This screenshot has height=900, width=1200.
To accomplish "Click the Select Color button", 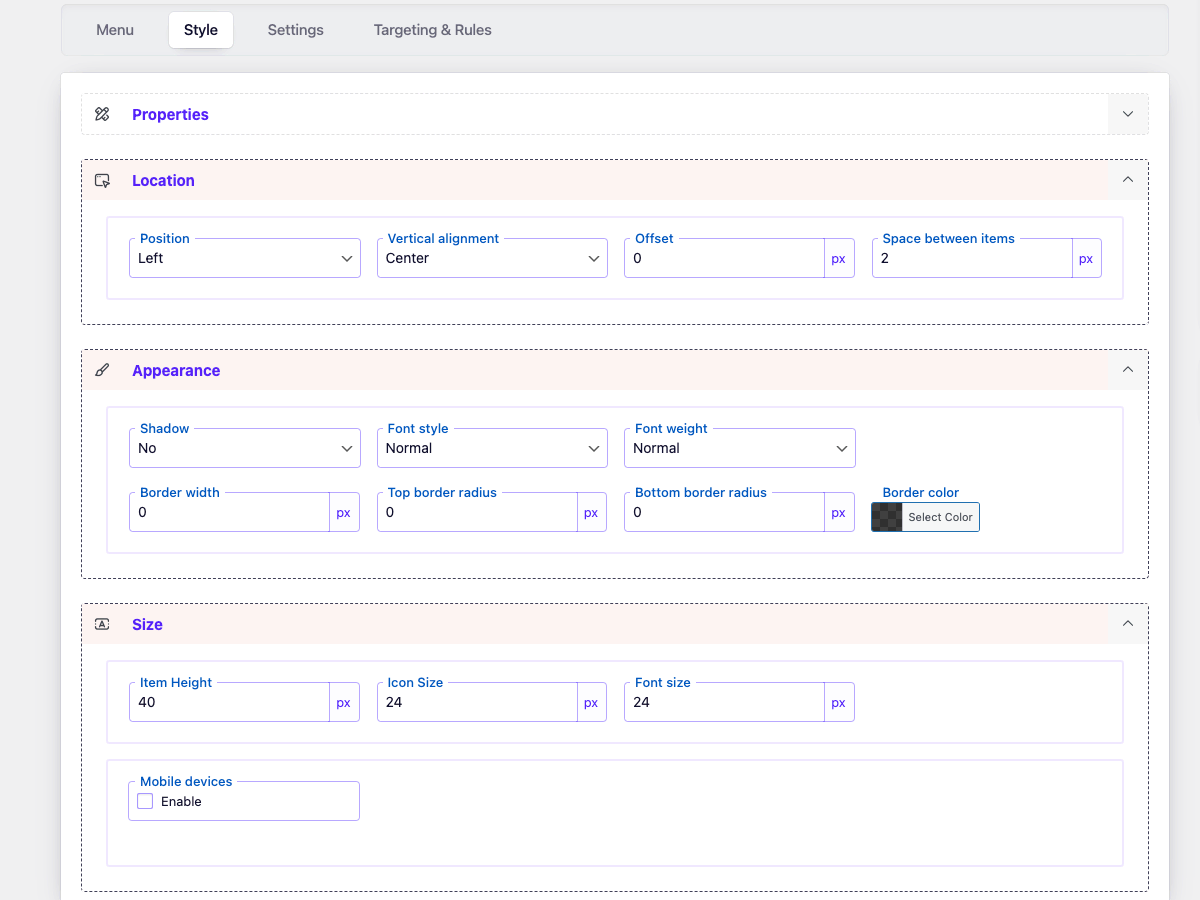I will 940,517.
